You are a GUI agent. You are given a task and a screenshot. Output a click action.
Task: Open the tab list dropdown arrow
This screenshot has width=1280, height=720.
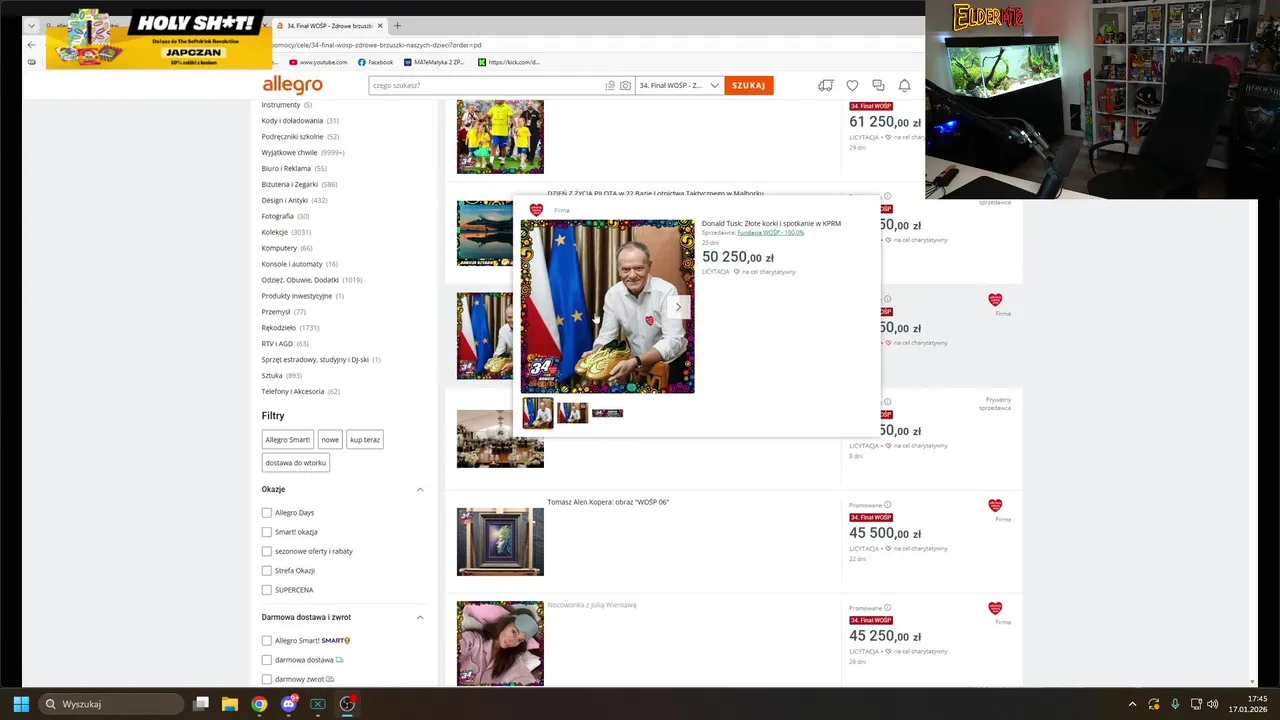31,25
